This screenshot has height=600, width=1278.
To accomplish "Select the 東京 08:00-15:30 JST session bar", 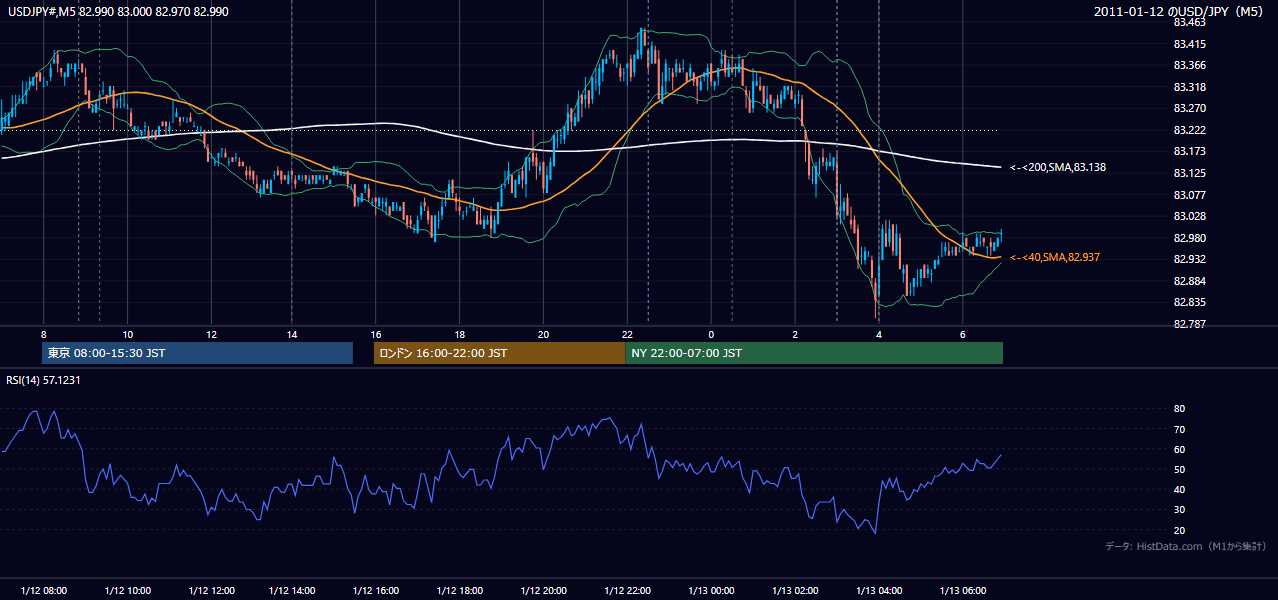I will (198, 353).
